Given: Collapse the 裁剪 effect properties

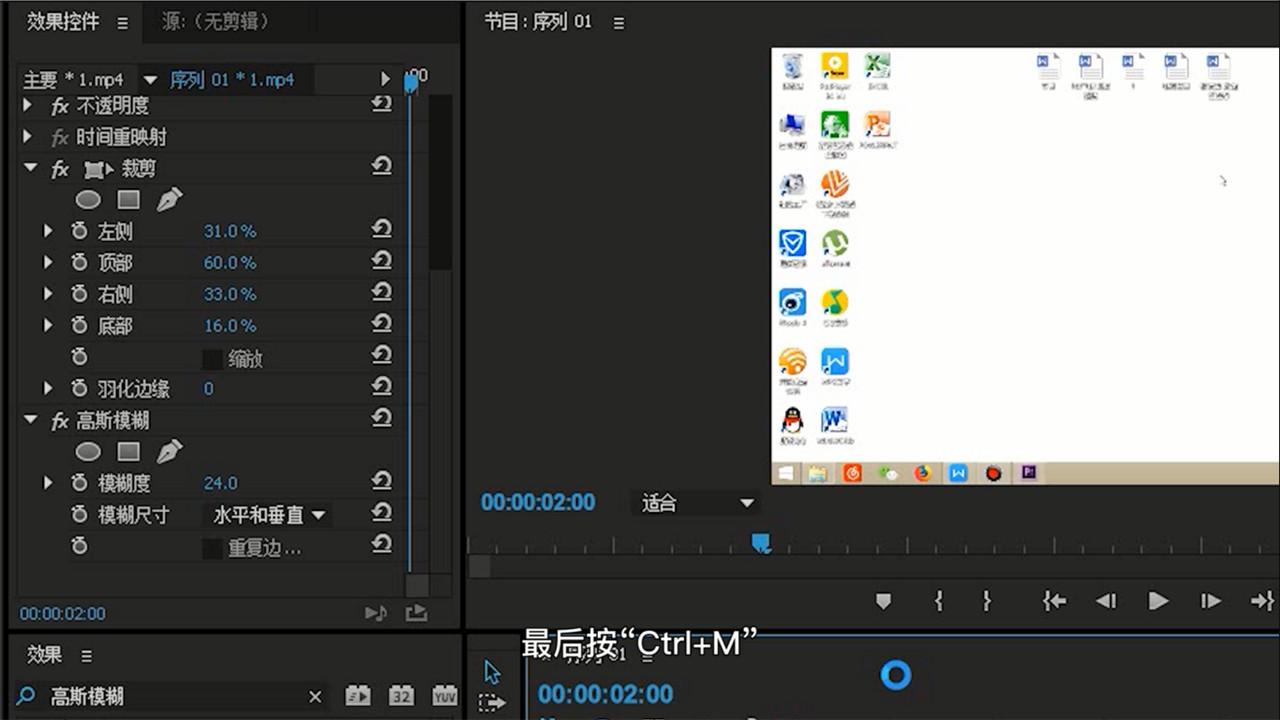Looking at the screenshot, I should [x=30, y=168].
